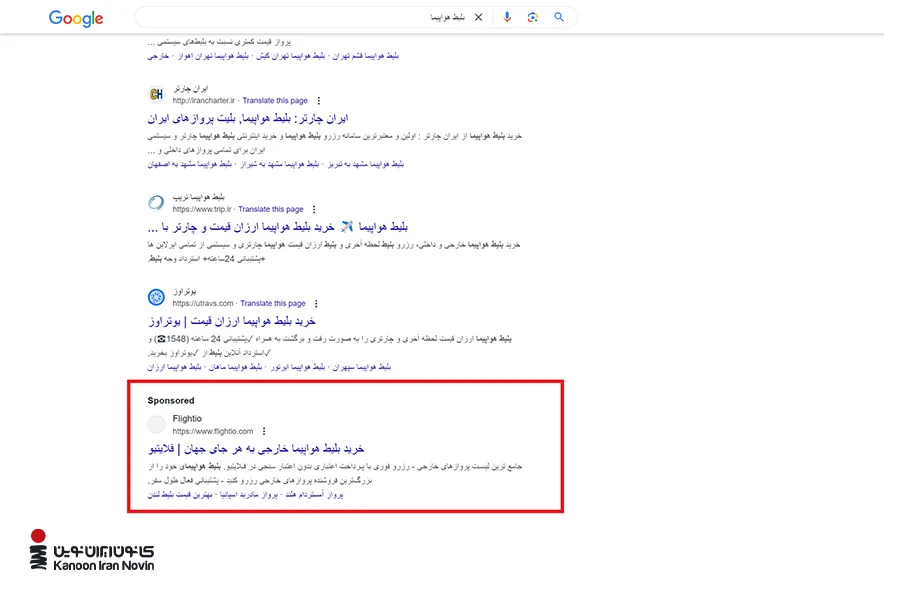Open sitelink بلیط هواپیما سپهران
This screenshot has width=900, height=600.
click(x=362, y=367)
